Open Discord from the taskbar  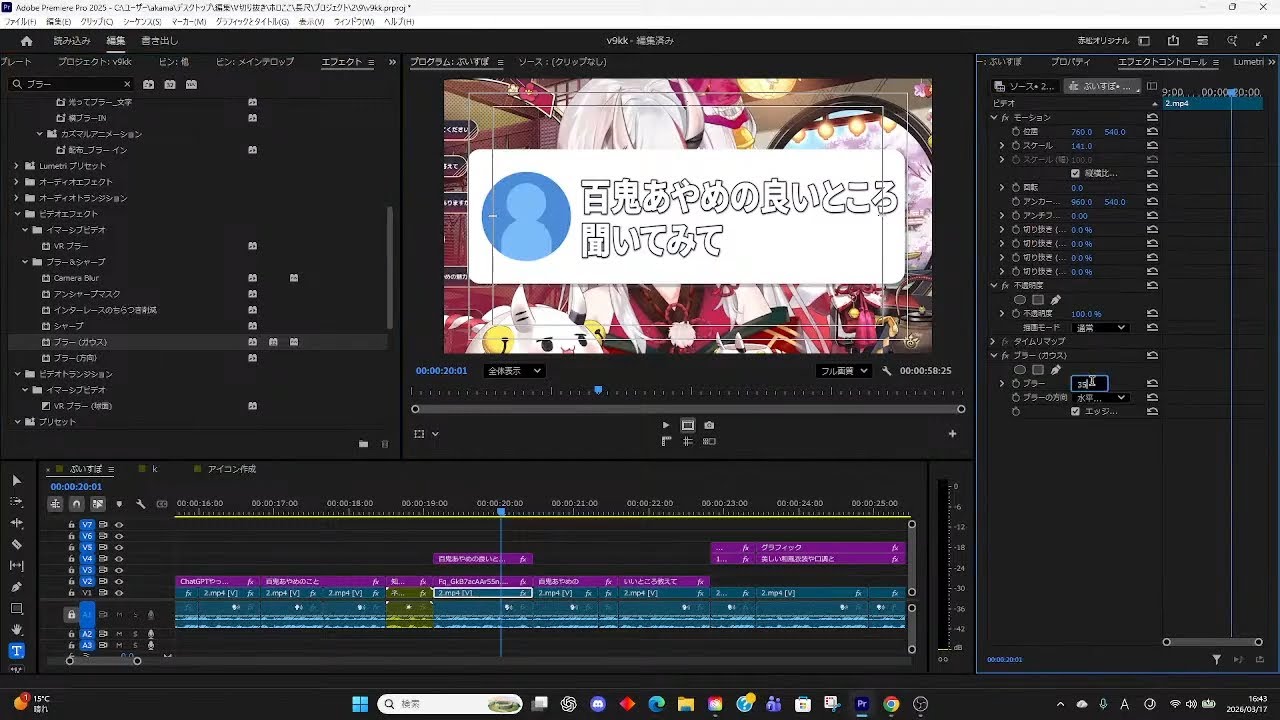(598, 704)
